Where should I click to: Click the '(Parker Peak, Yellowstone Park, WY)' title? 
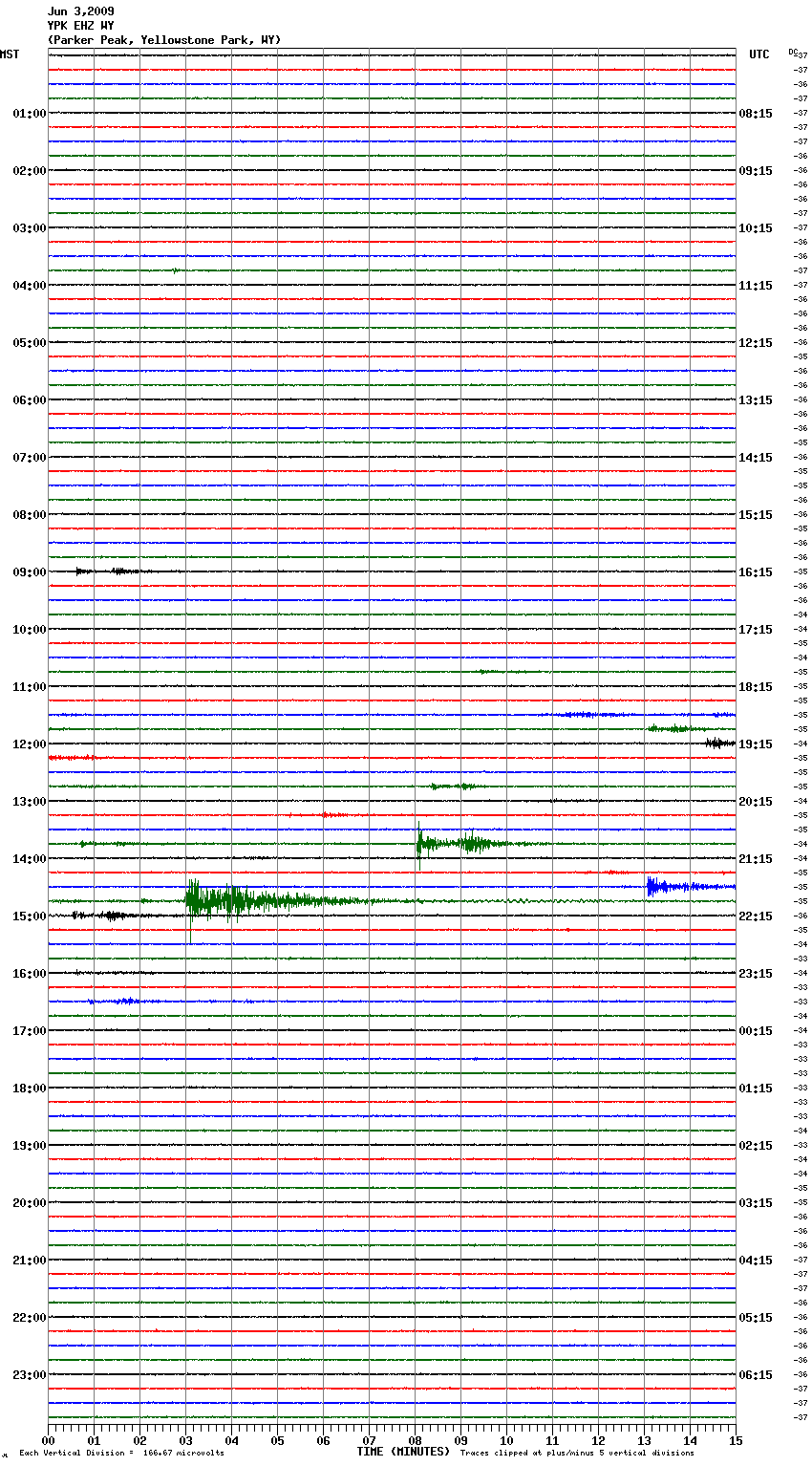pos(164,40)
